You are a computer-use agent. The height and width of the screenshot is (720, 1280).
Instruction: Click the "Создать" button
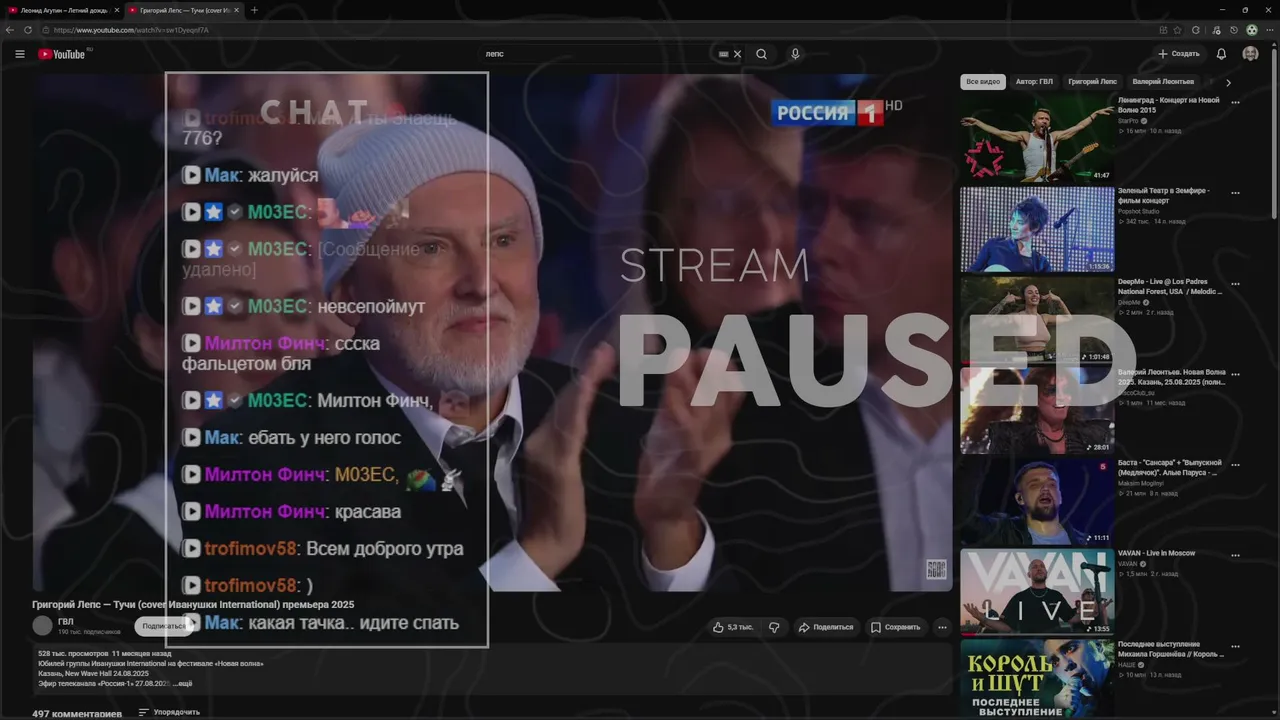click(x=1178, y=54)
